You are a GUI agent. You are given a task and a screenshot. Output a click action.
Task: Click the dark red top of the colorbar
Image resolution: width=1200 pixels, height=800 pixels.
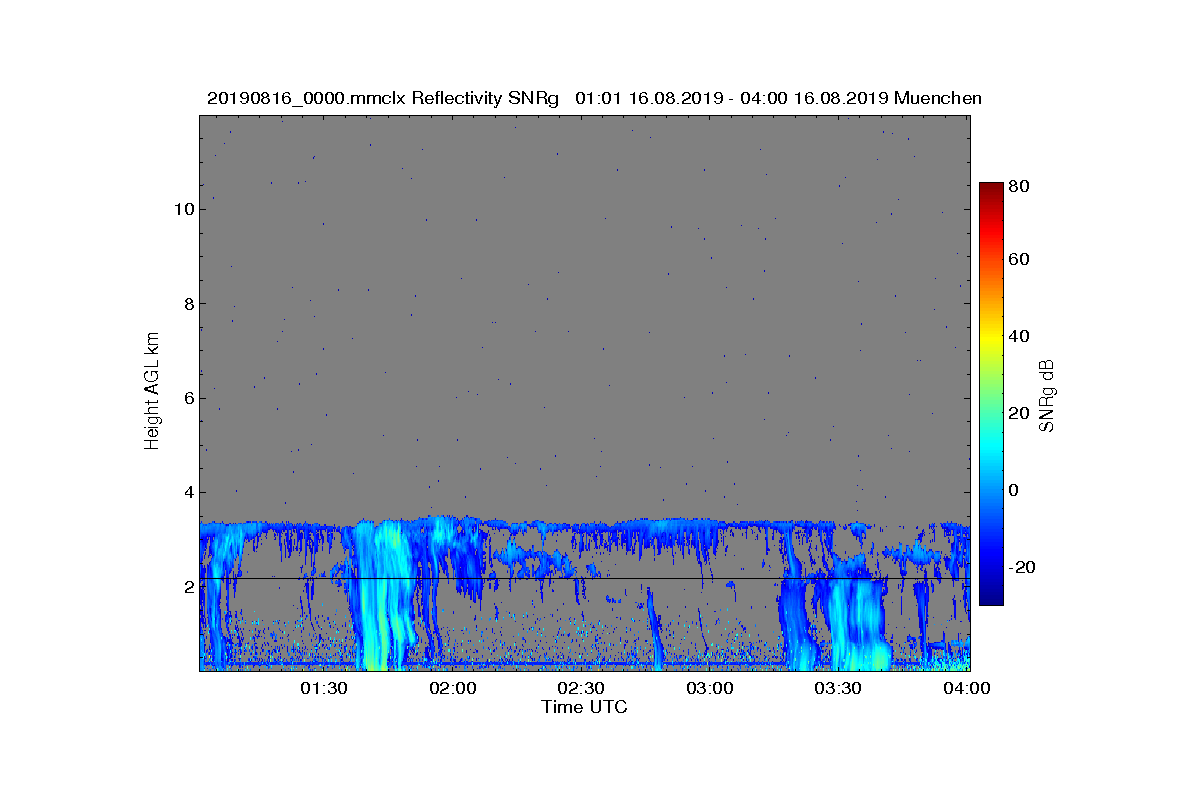(x=991, y=189)
